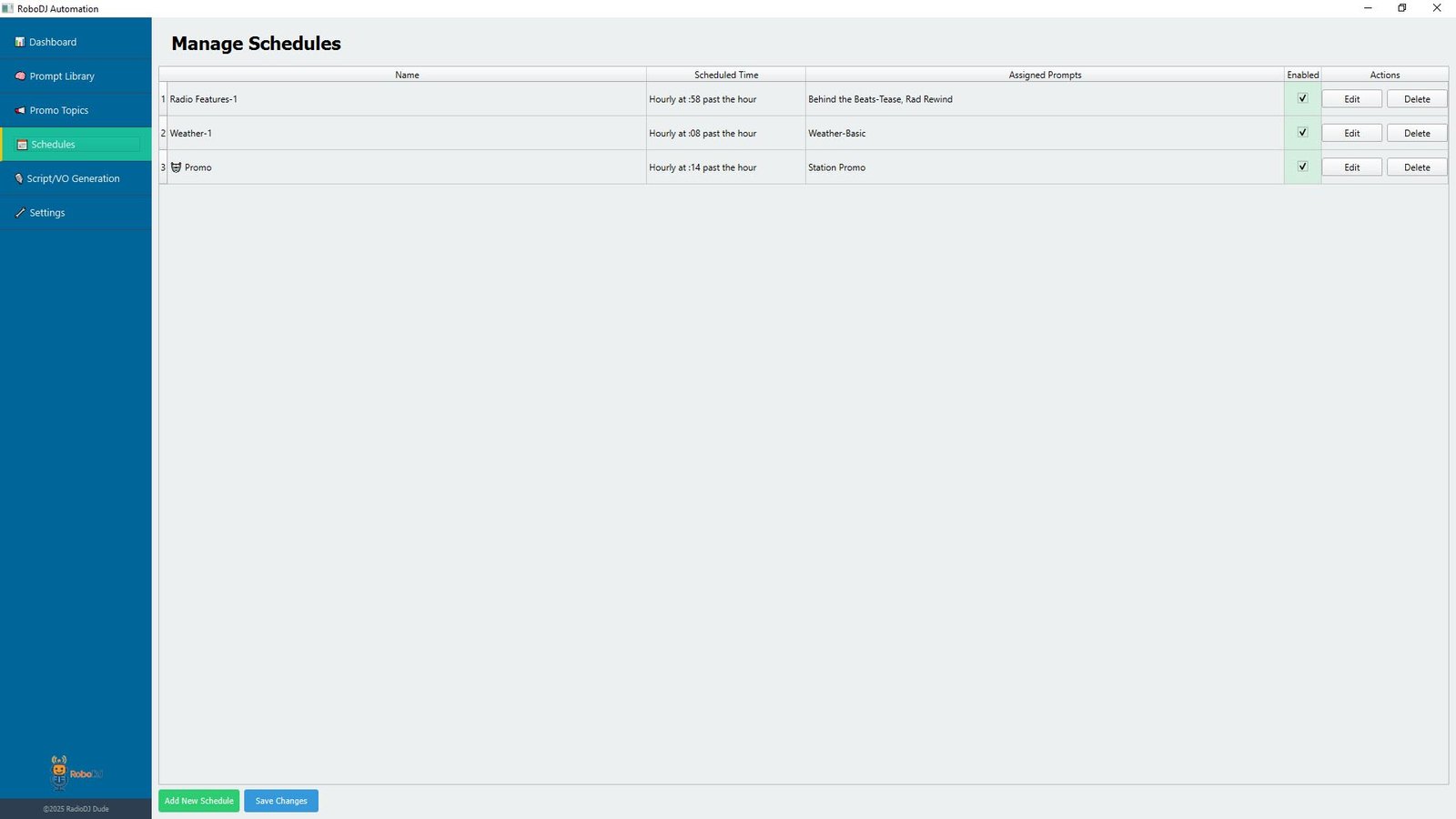Uncheck Enabled for the Weather-1 schedule
The width and height of the screenshot is (1456, 819).
(x=1302, y=133)
